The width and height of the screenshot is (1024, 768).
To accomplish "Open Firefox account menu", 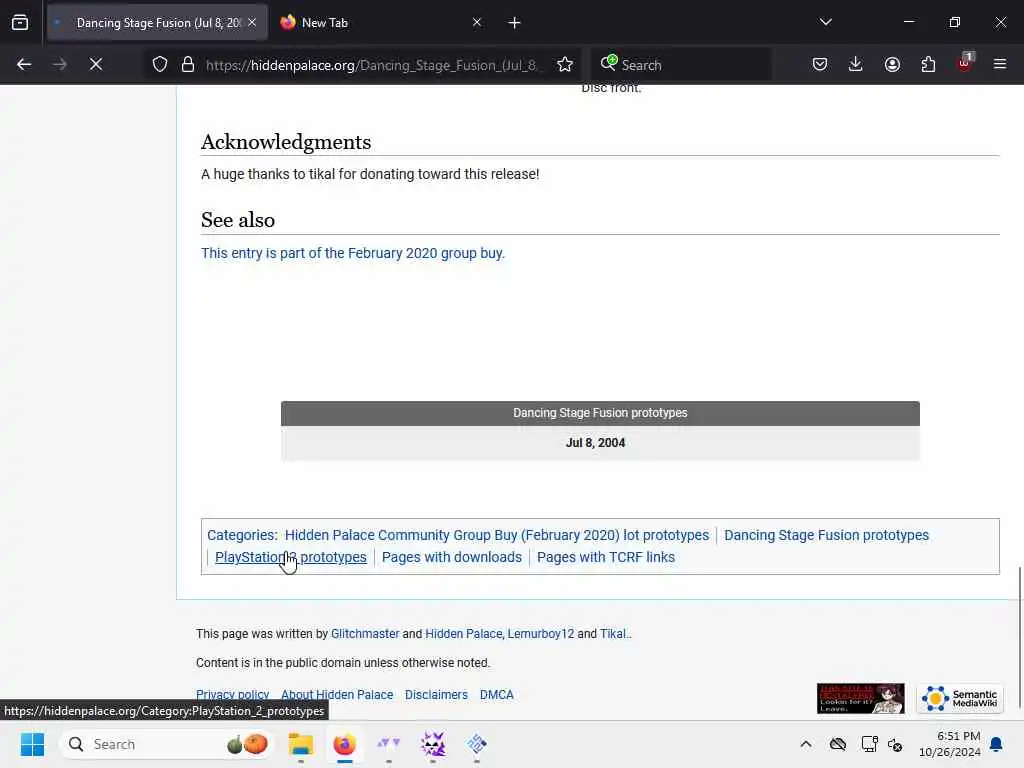I will point(892,64).
